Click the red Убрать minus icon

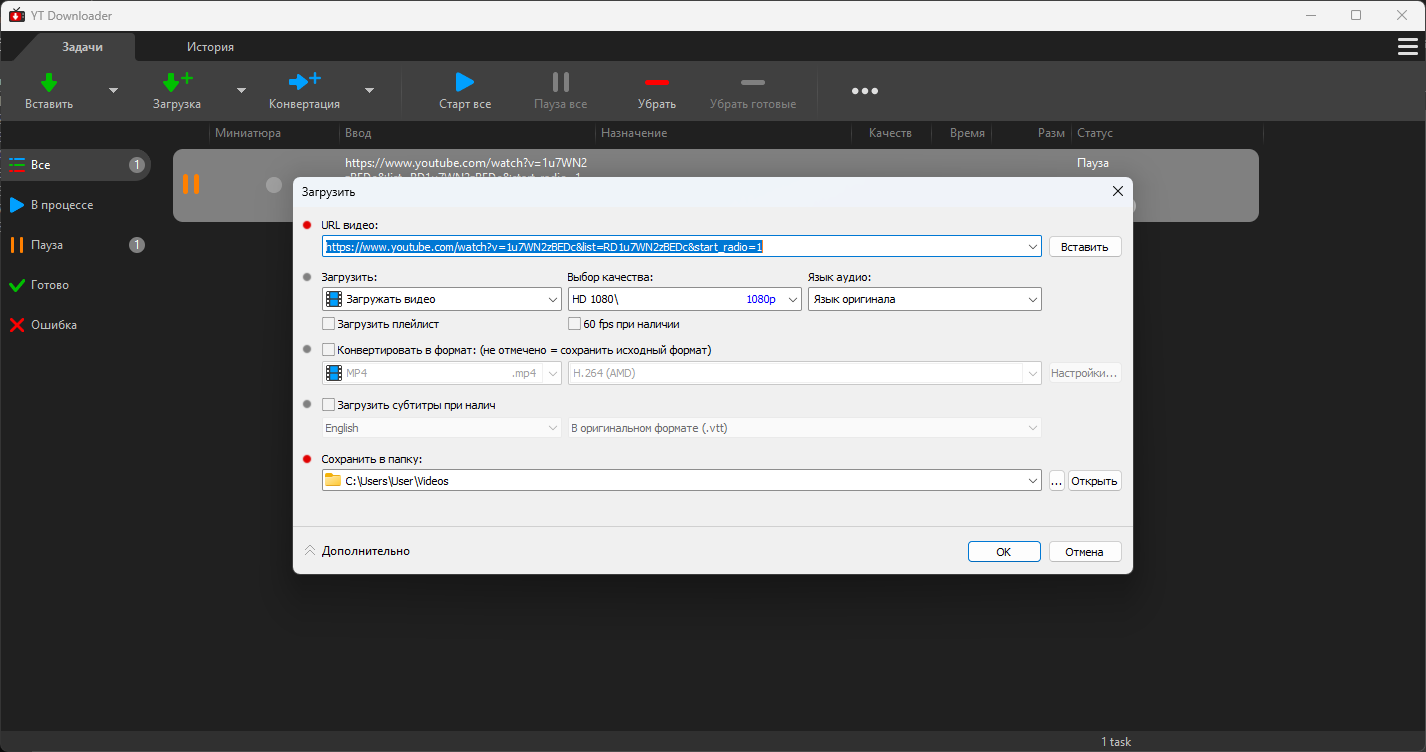(x=656, y=82)
